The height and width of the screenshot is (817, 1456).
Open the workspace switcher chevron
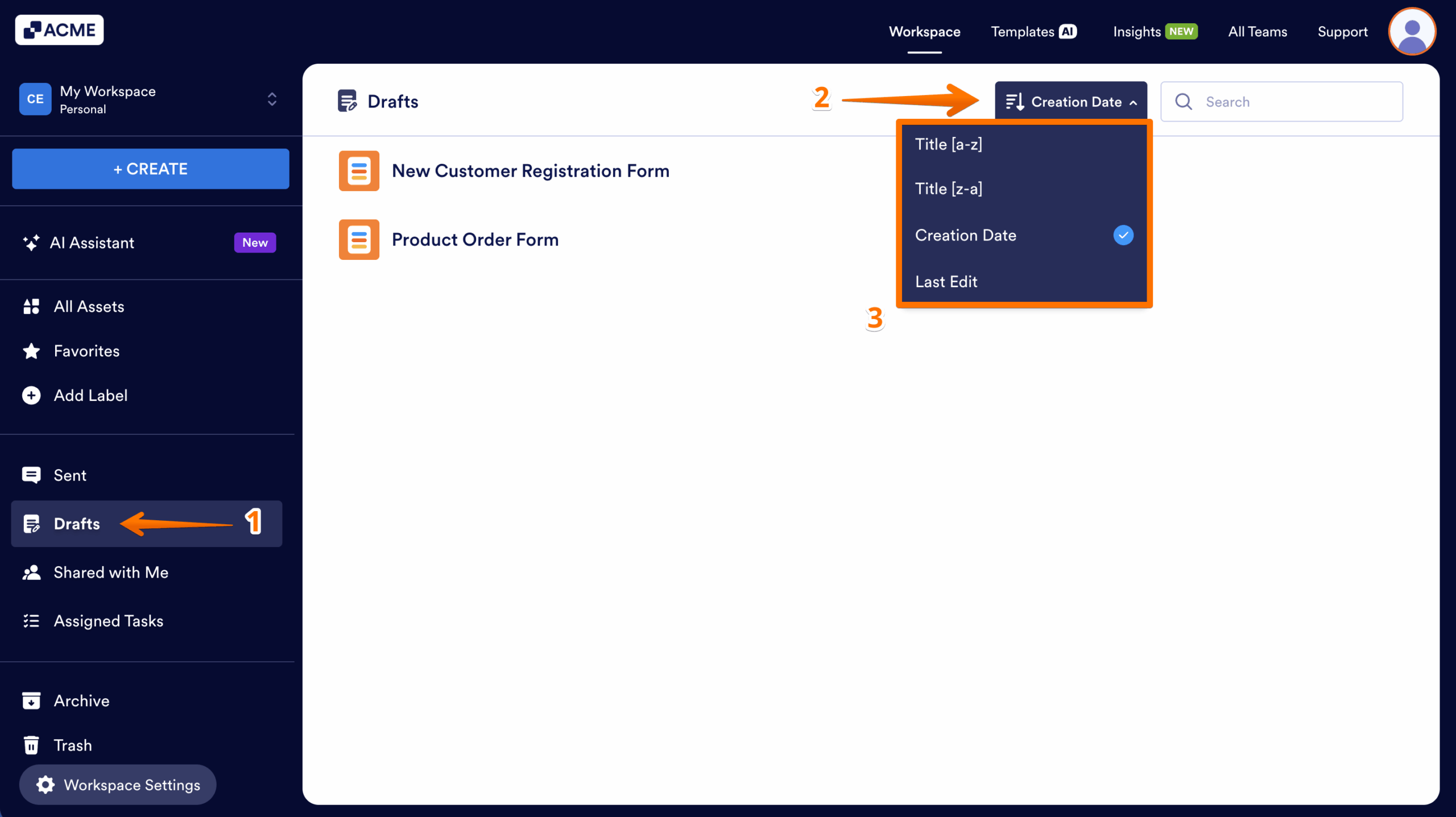[x=272, y=99]
